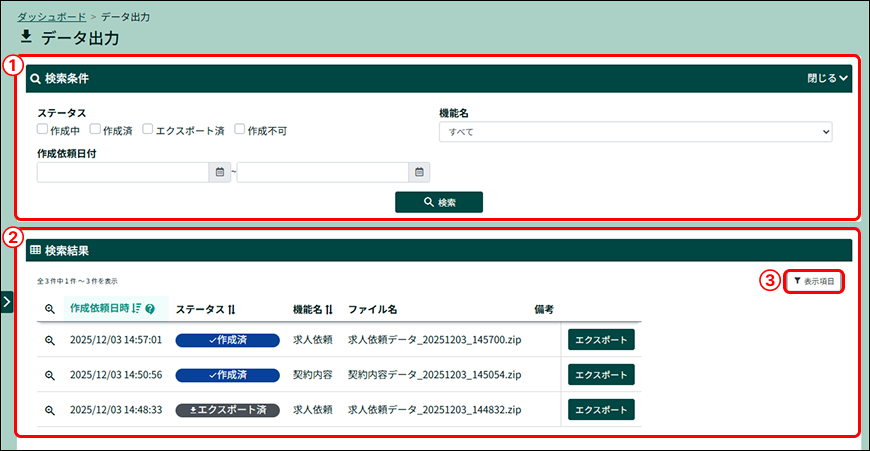
Task: Export 契約内容データ_20251203_145054.zip
Action: click(601, 375)
